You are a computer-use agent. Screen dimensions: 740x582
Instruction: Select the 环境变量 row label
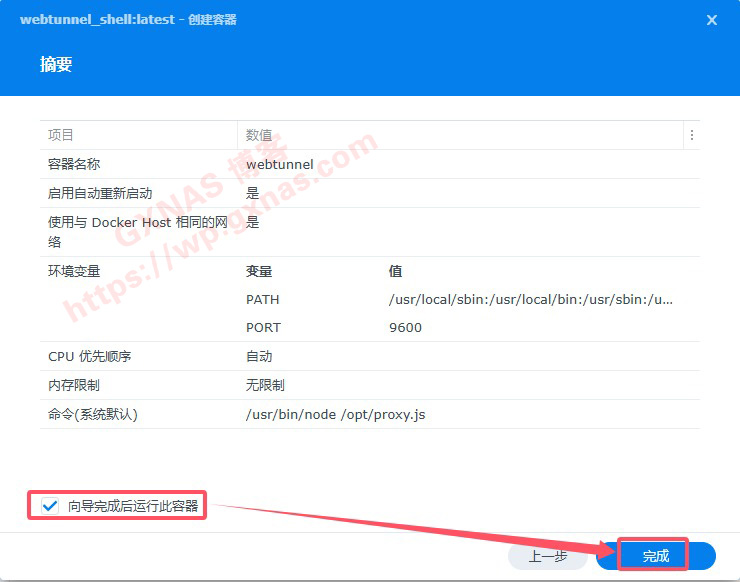pyautogui.click(x=74, y=271)
